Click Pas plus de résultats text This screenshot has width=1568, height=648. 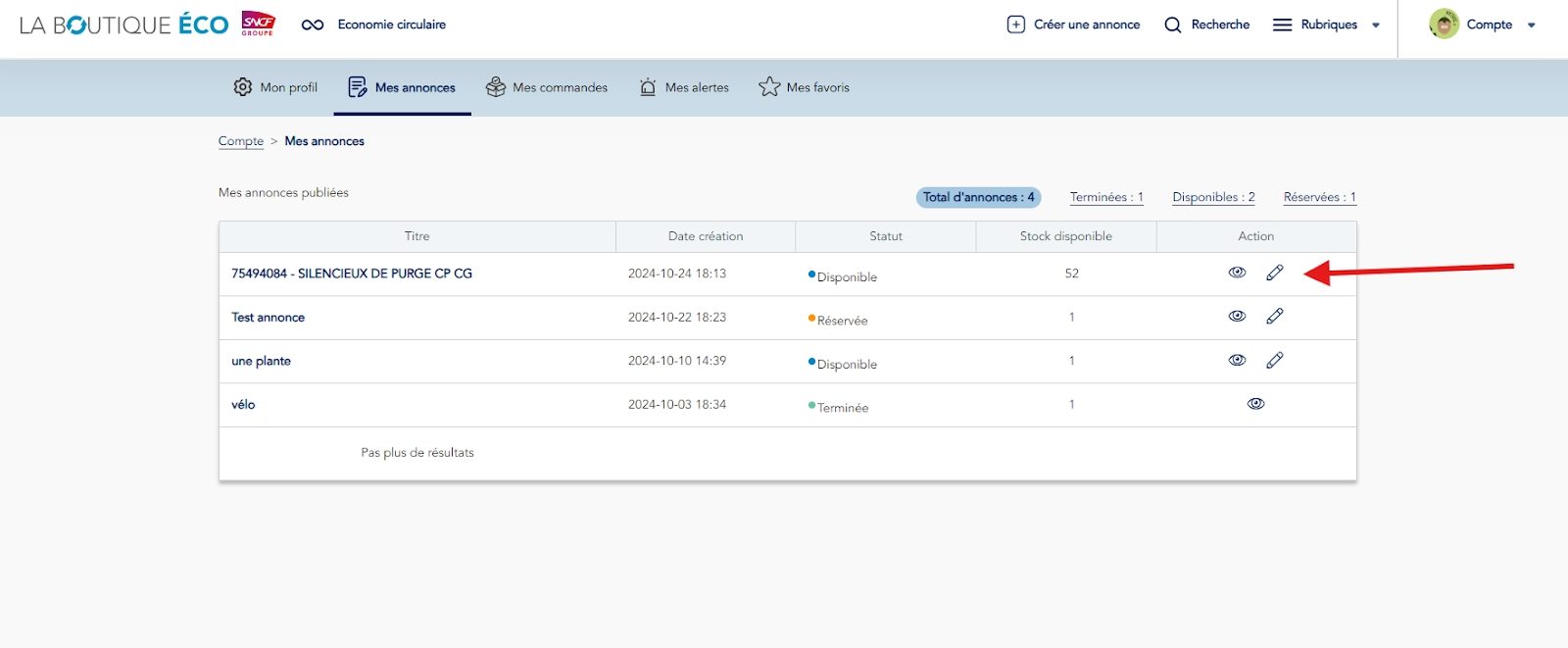pos(417,453)
